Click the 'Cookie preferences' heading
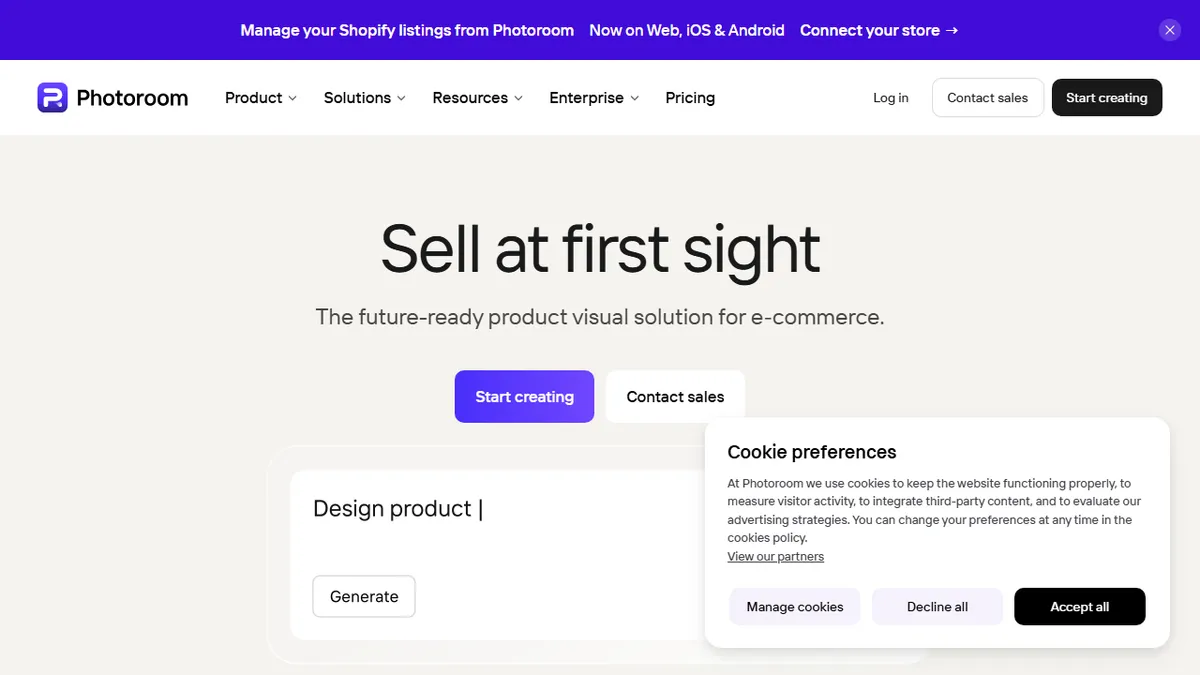1200x675 pixels. (x=812, y=452)
